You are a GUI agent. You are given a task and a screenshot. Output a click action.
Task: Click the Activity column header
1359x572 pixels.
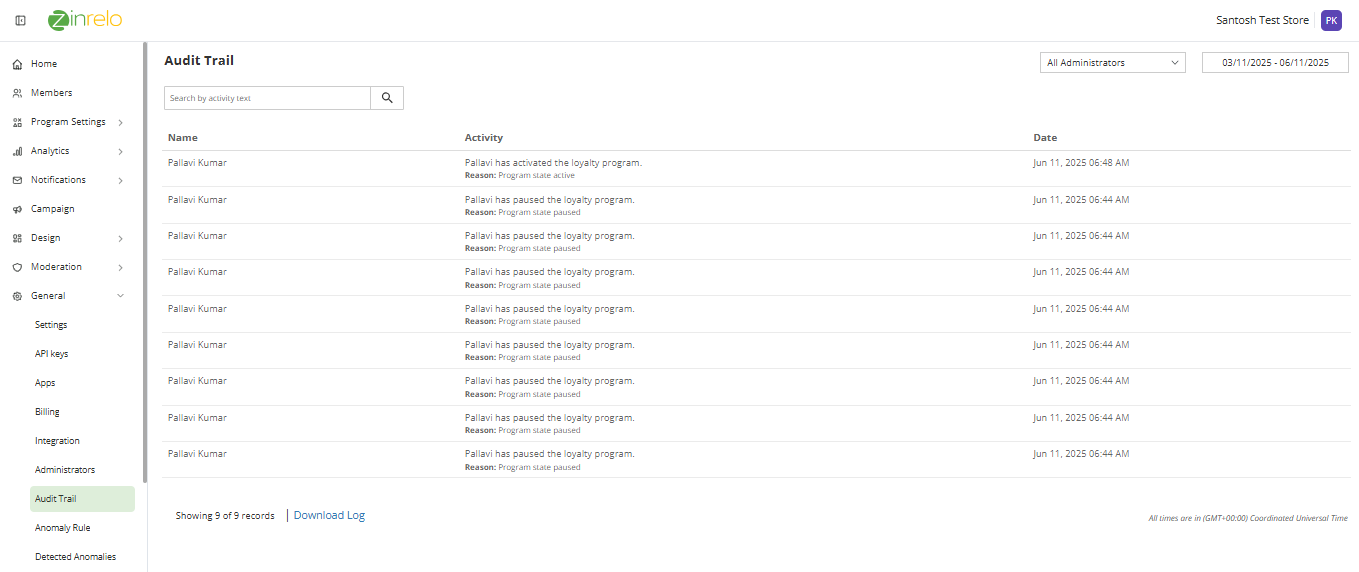pyautogui.click(x=484, y=138)
